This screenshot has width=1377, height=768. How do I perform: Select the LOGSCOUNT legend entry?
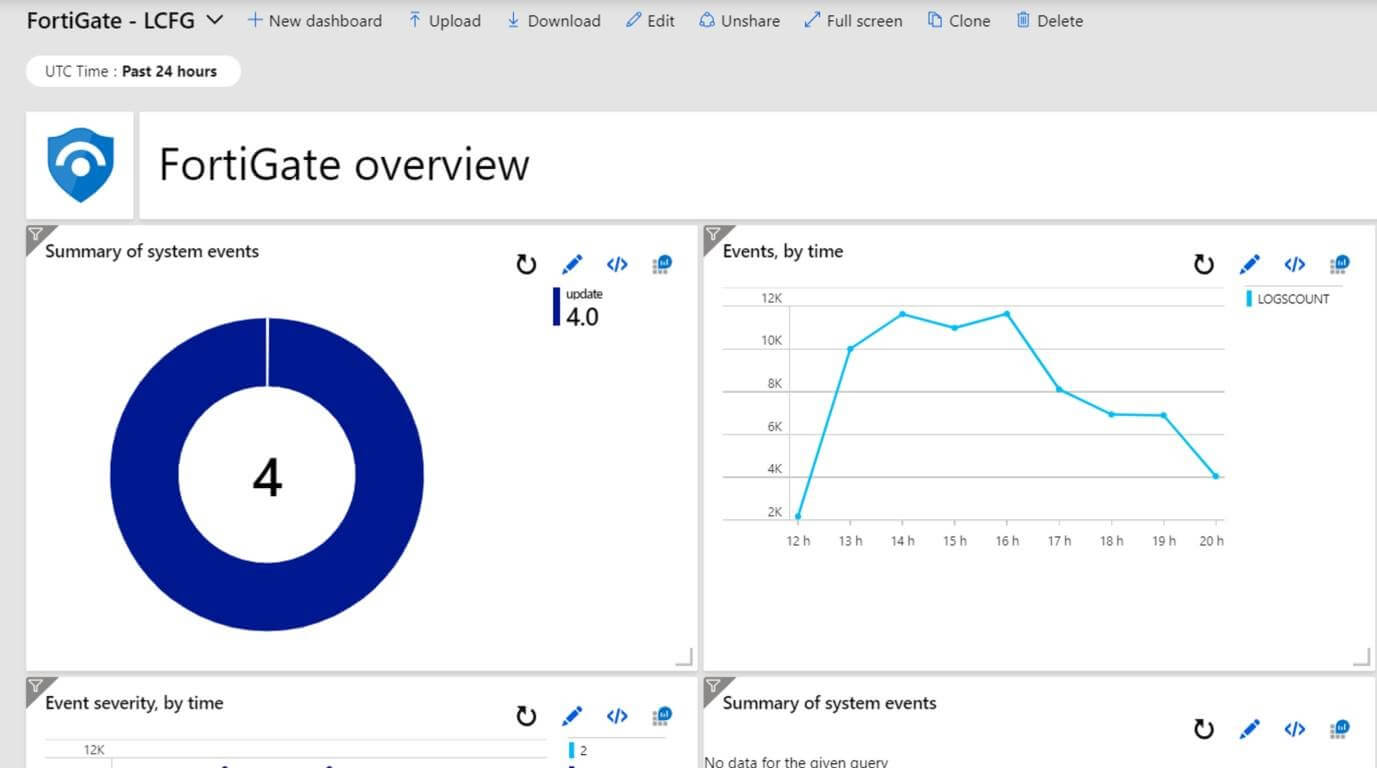pyautogui.click(x=1288, y=299)
